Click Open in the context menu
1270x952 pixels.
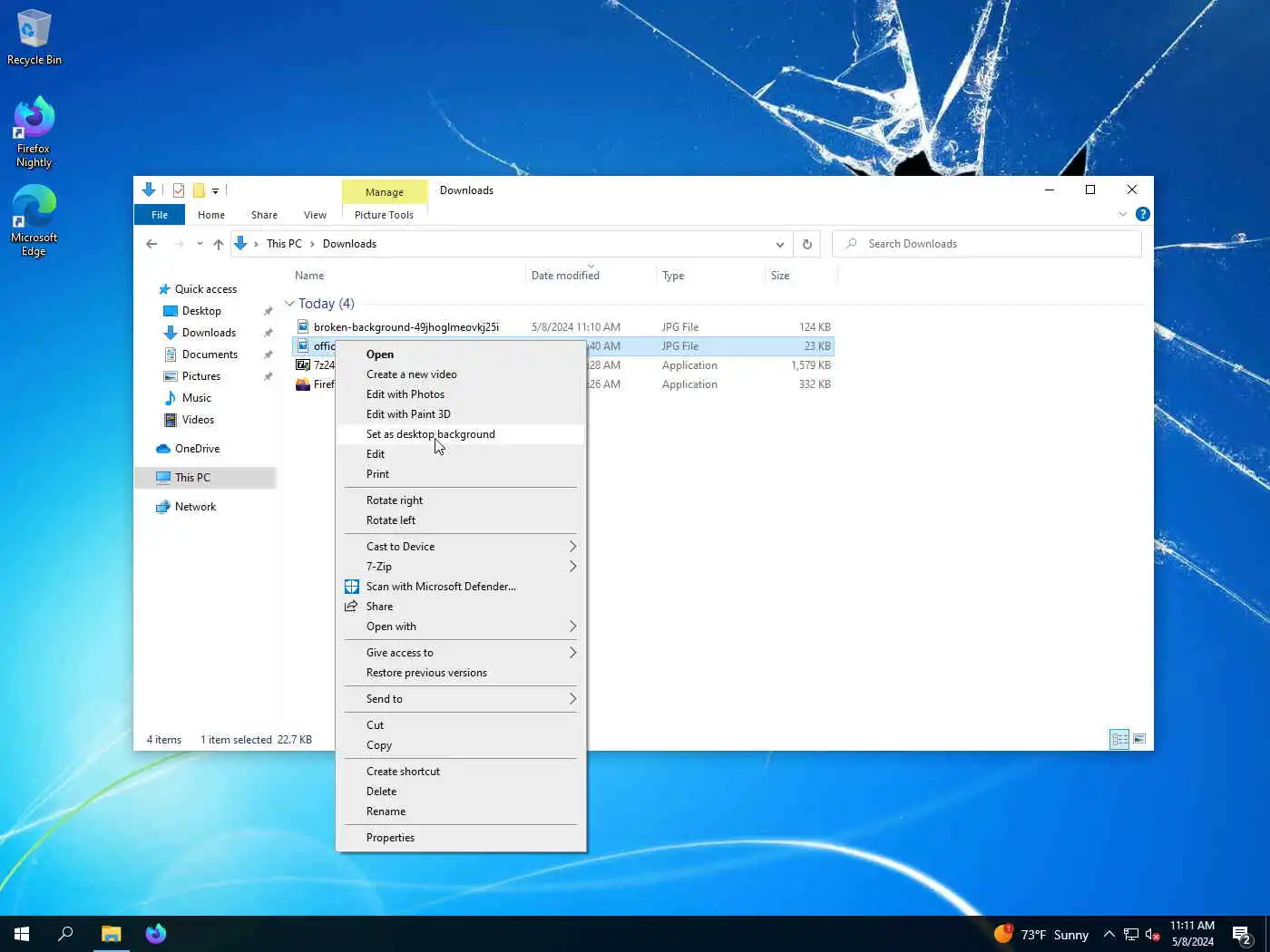coord(461,355)
